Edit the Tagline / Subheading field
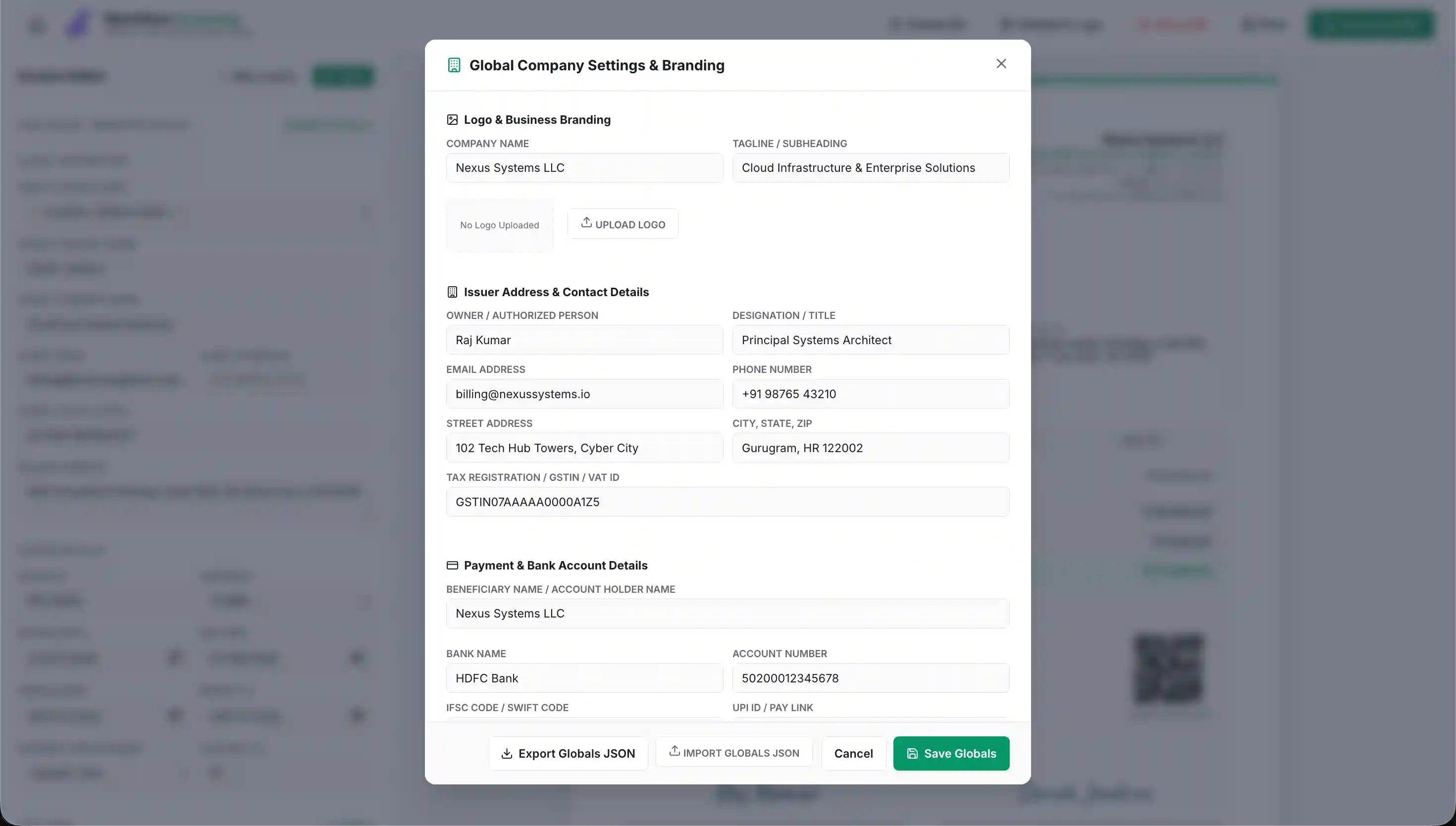1456x826 pixels. pyautogui.click(x=871, y=168)
